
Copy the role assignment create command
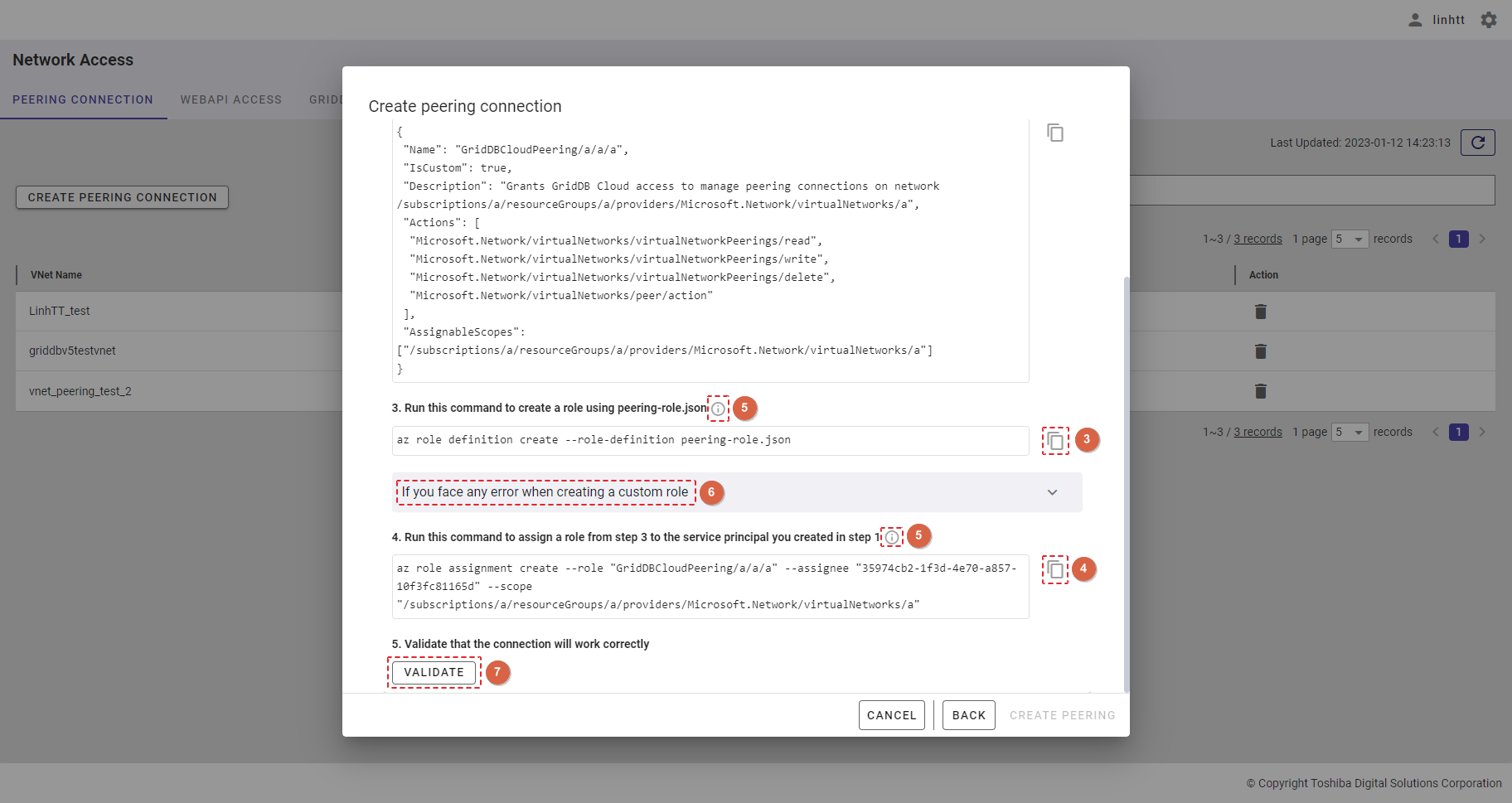(1054, 569)
